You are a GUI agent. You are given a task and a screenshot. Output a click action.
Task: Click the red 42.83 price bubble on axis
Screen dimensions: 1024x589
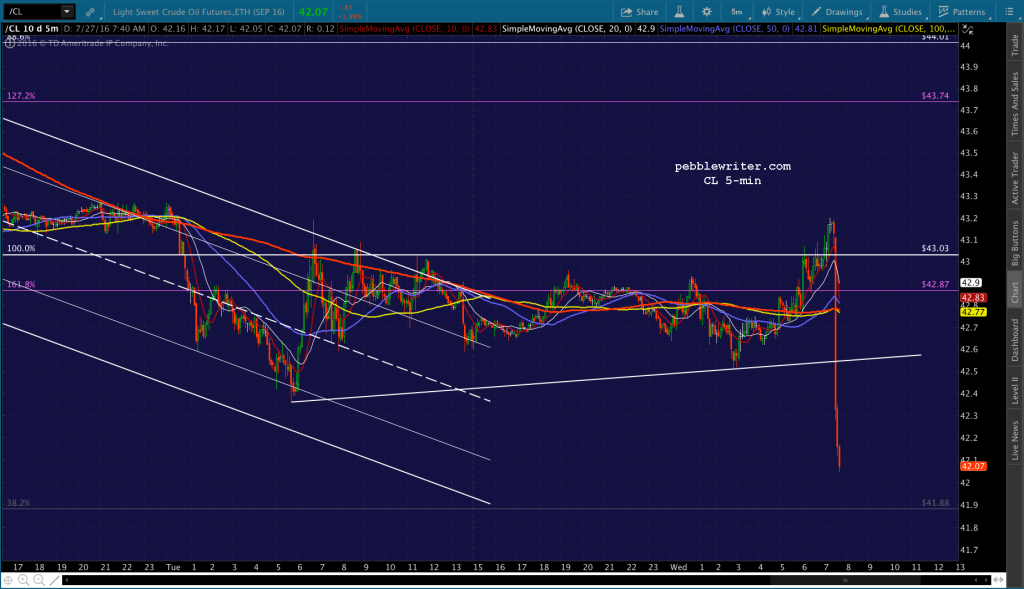point(973,298)
